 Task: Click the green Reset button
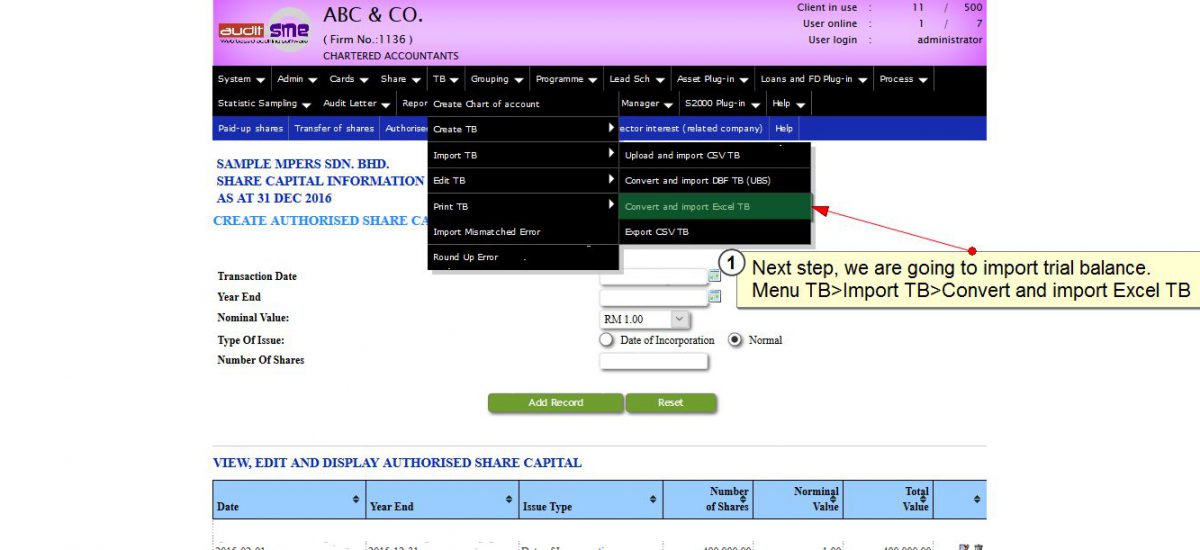pos(671,403)
